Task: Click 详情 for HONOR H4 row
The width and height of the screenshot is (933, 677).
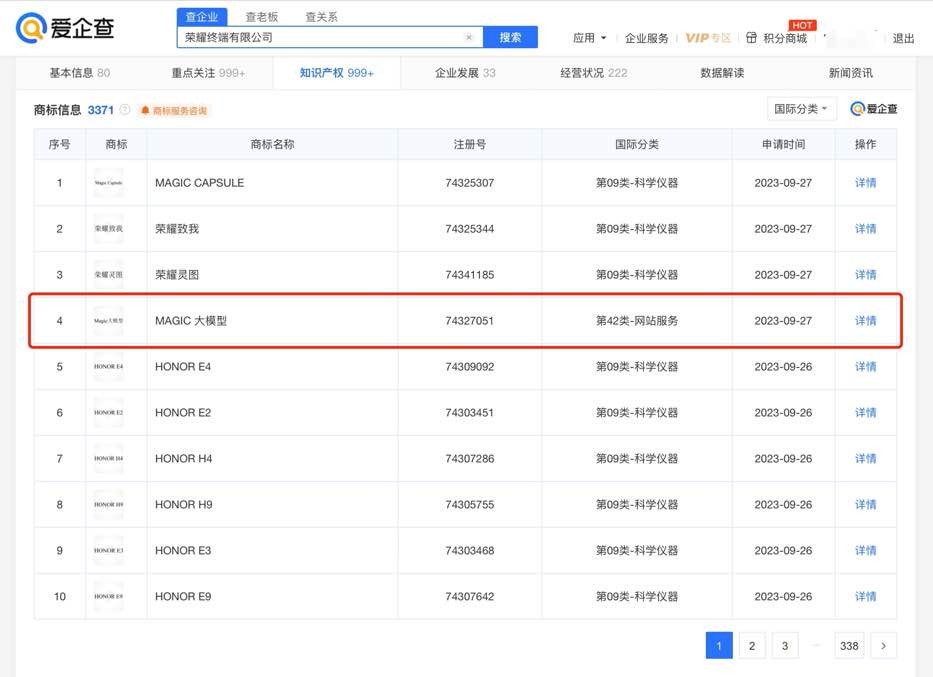Action: click(x=866, y=458)
